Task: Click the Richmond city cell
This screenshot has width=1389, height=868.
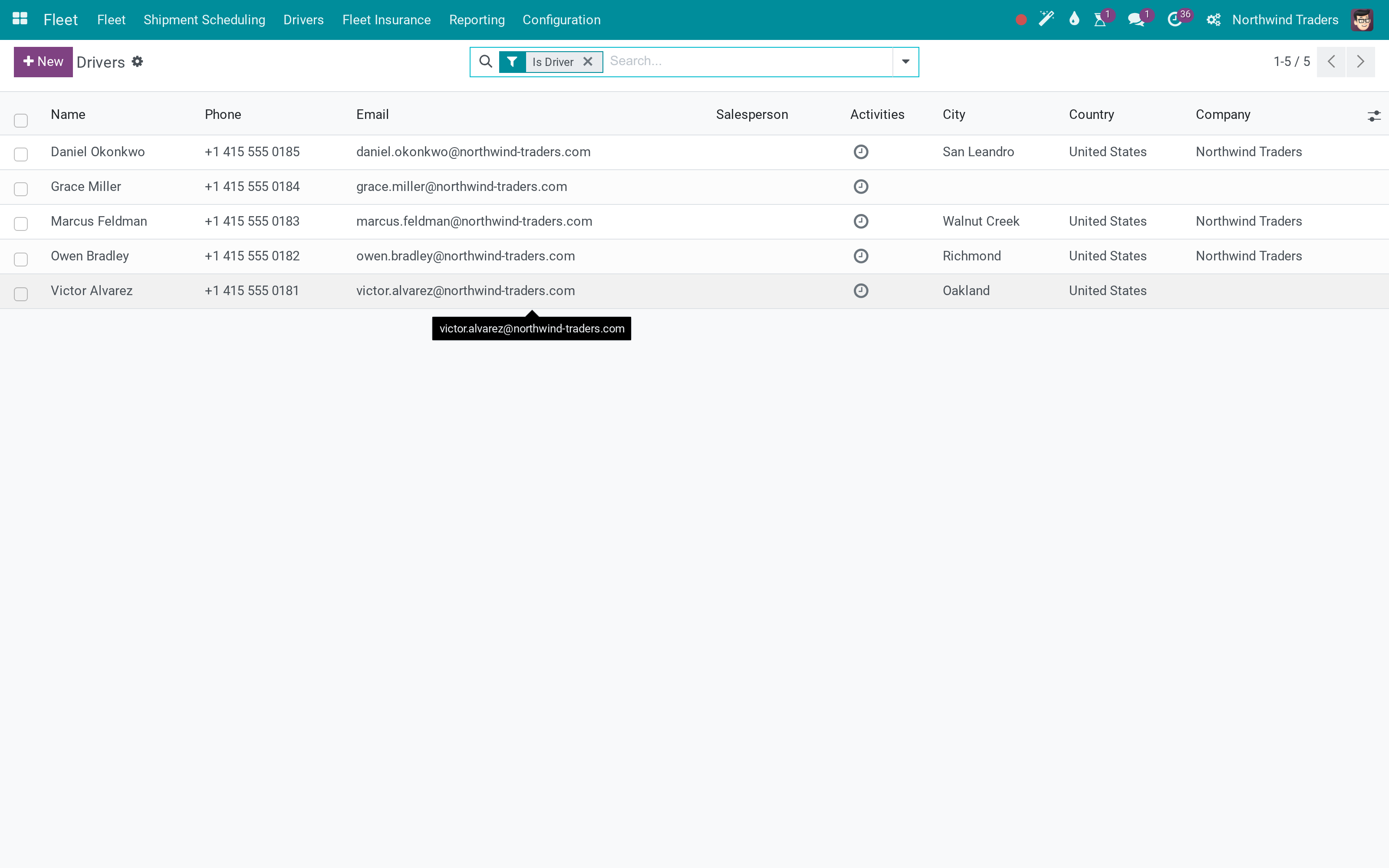Action: [972, 256]
